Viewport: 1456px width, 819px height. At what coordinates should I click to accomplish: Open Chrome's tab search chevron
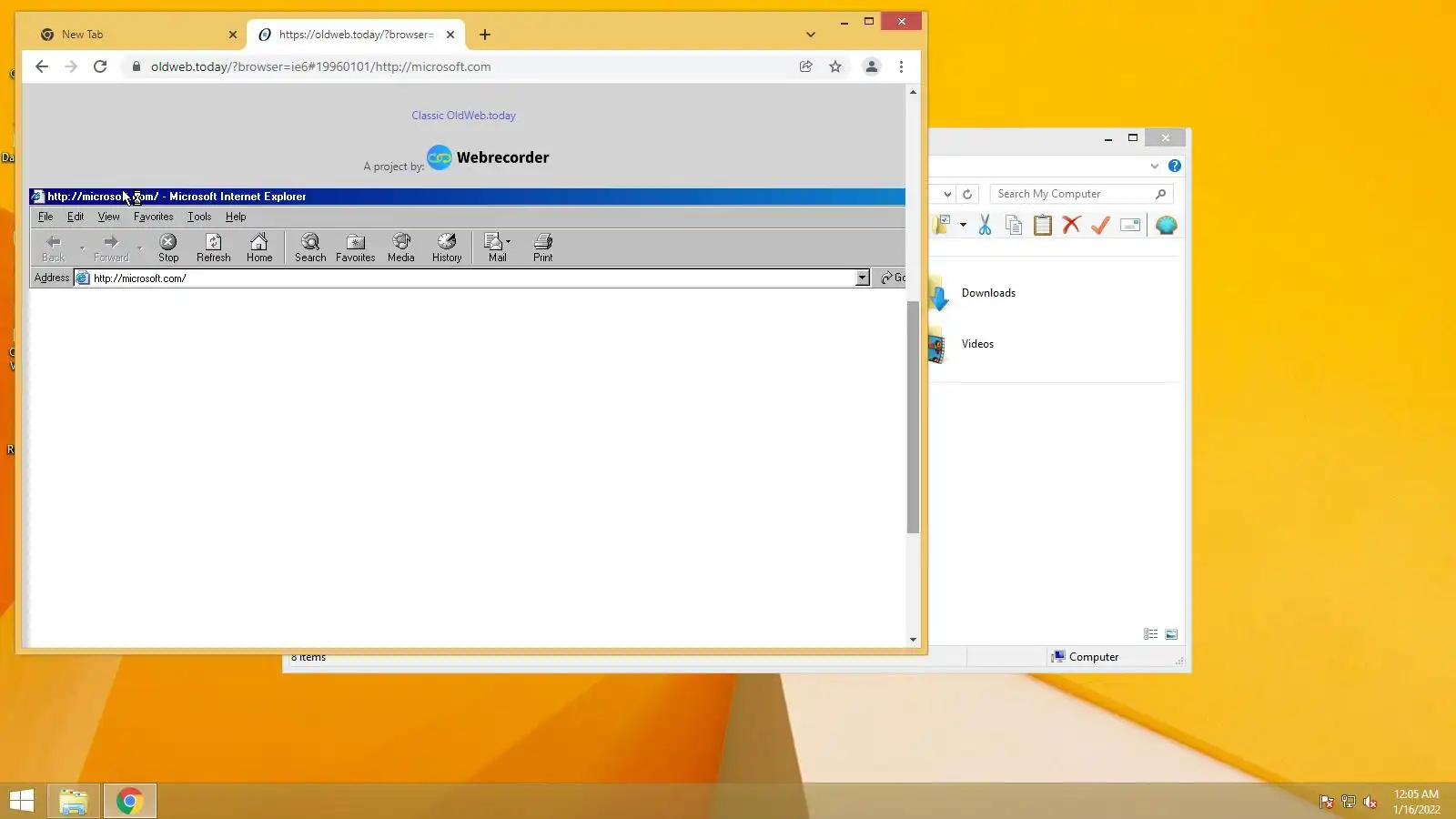(x=811, y=35)
